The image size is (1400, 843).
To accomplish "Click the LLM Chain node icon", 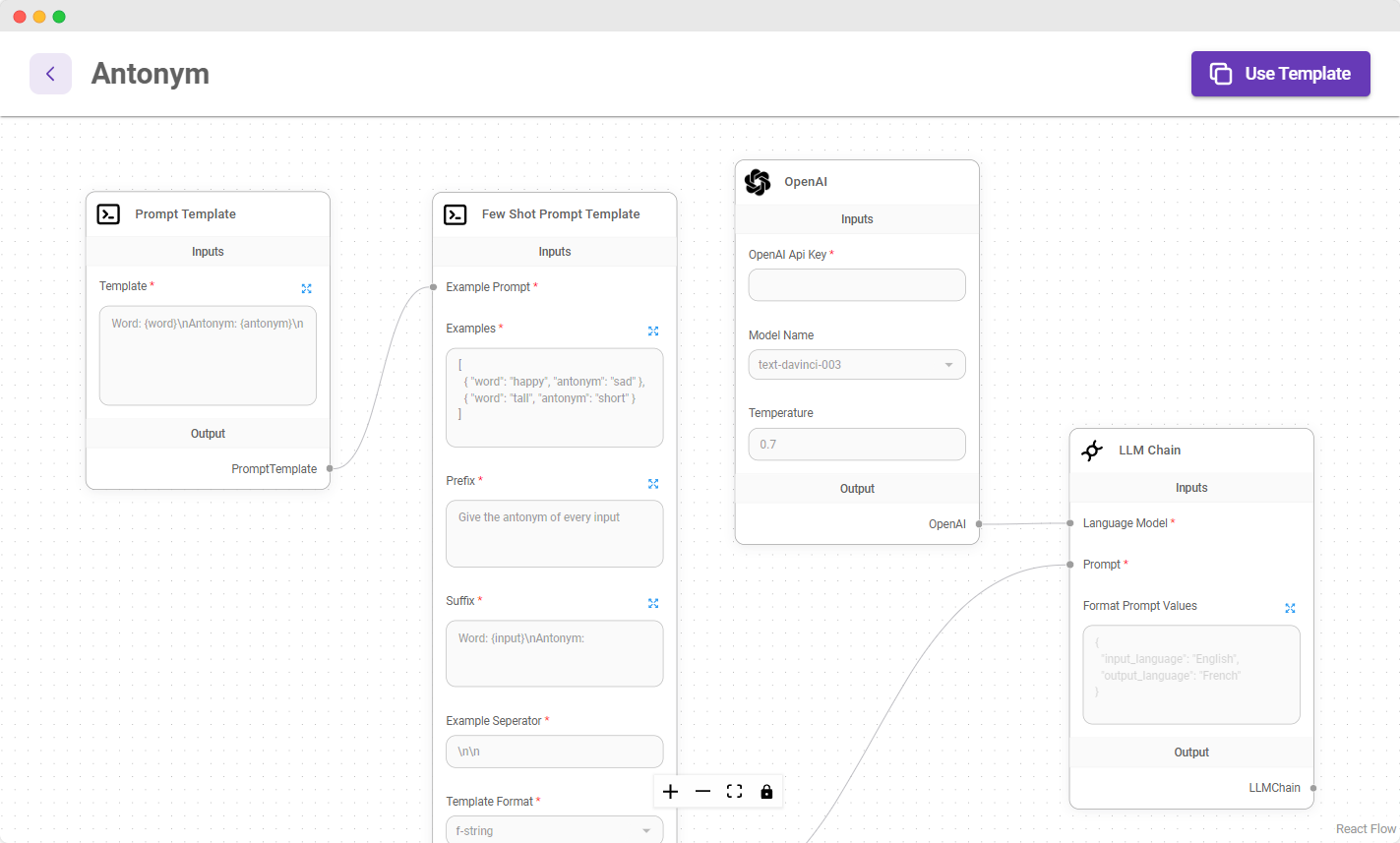I will 1092,451.
